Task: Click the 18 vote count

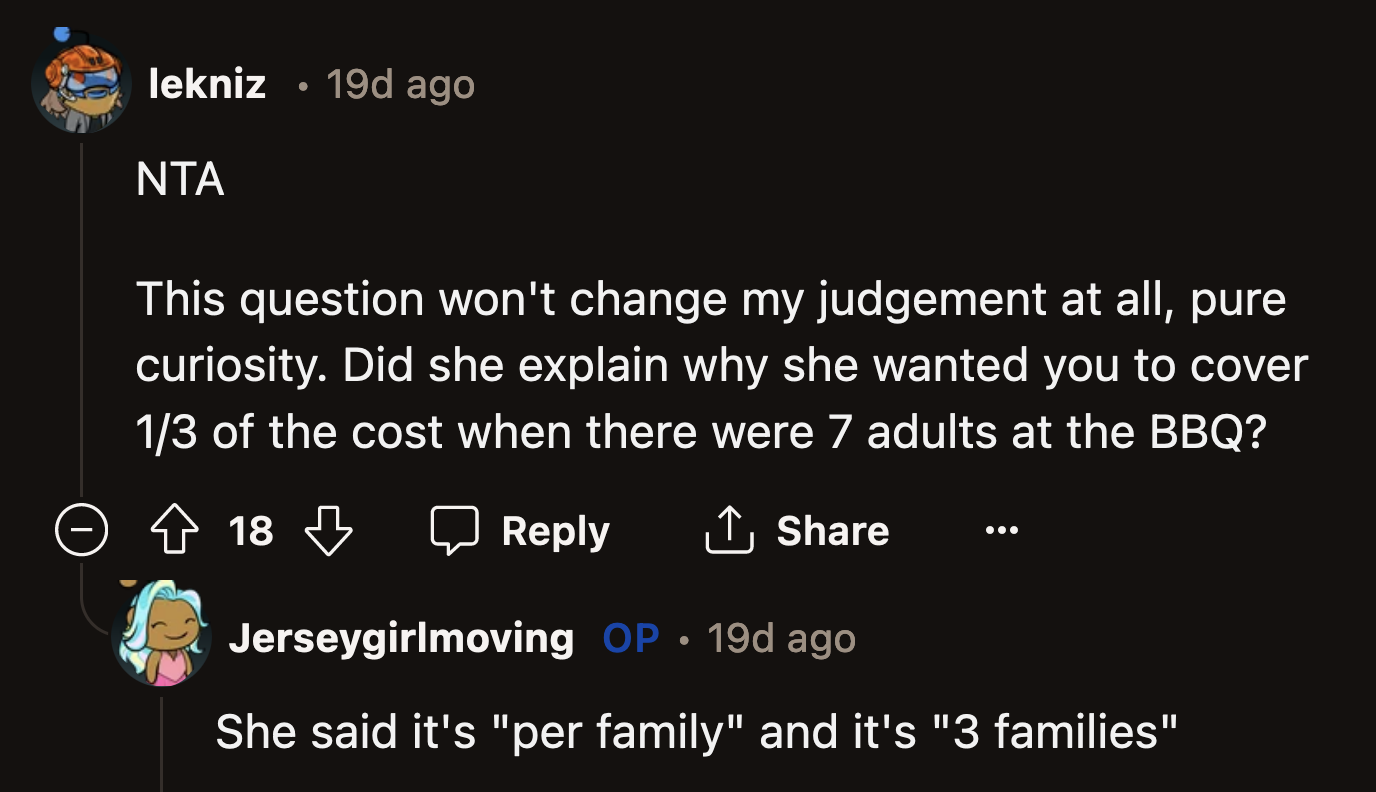Action: point(251,531)
